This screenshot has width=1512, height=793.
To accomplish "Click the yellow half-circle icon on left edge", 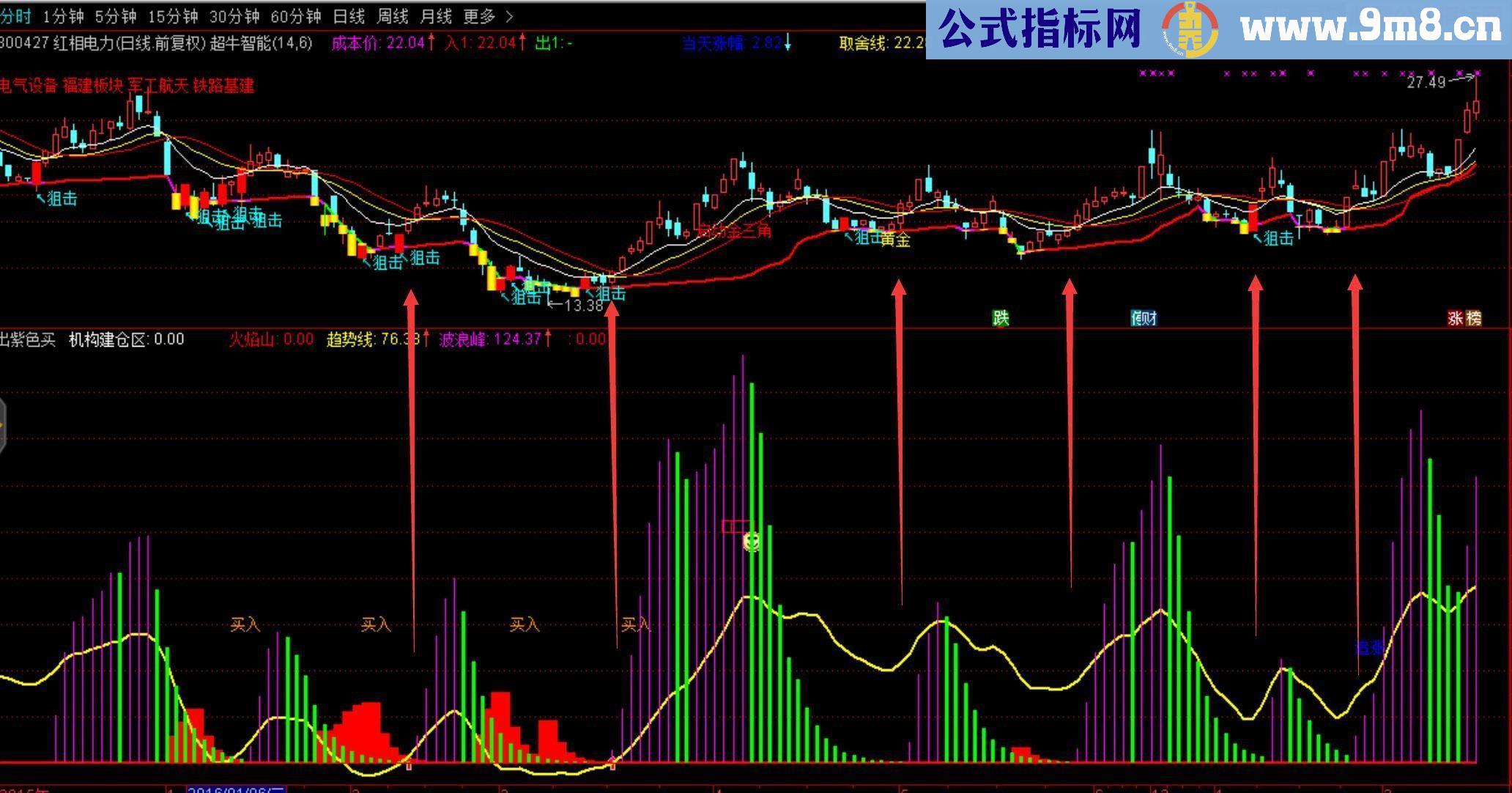I will pyautogui.click(x=4, y=425).
